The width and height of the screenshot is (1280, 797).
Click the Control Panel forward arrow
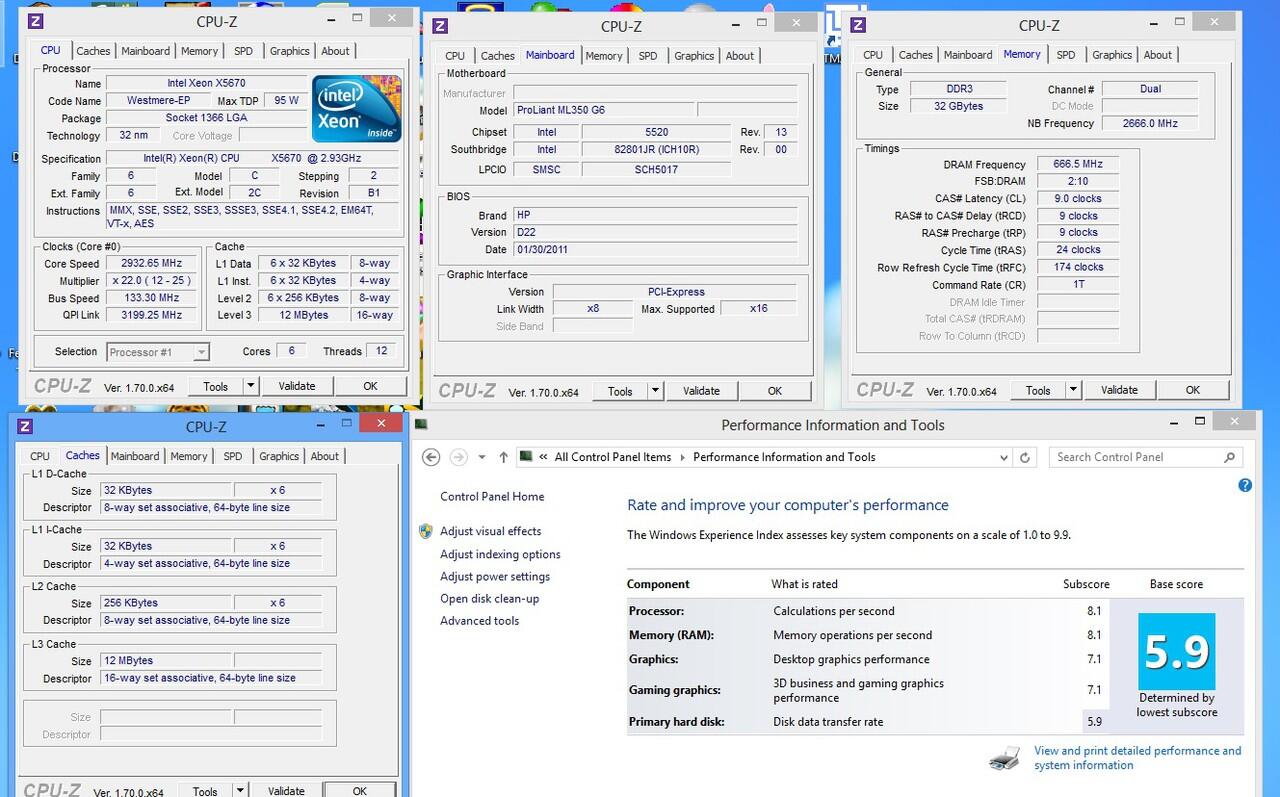pos(459,457)
